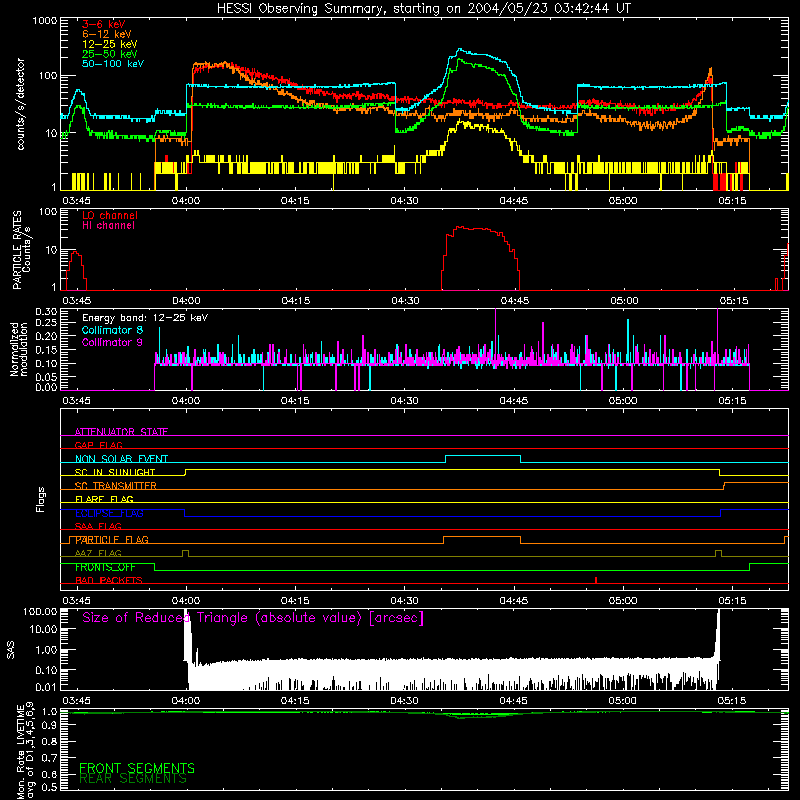Click the 05:00 tick label under Flags panel

(622, 601)
